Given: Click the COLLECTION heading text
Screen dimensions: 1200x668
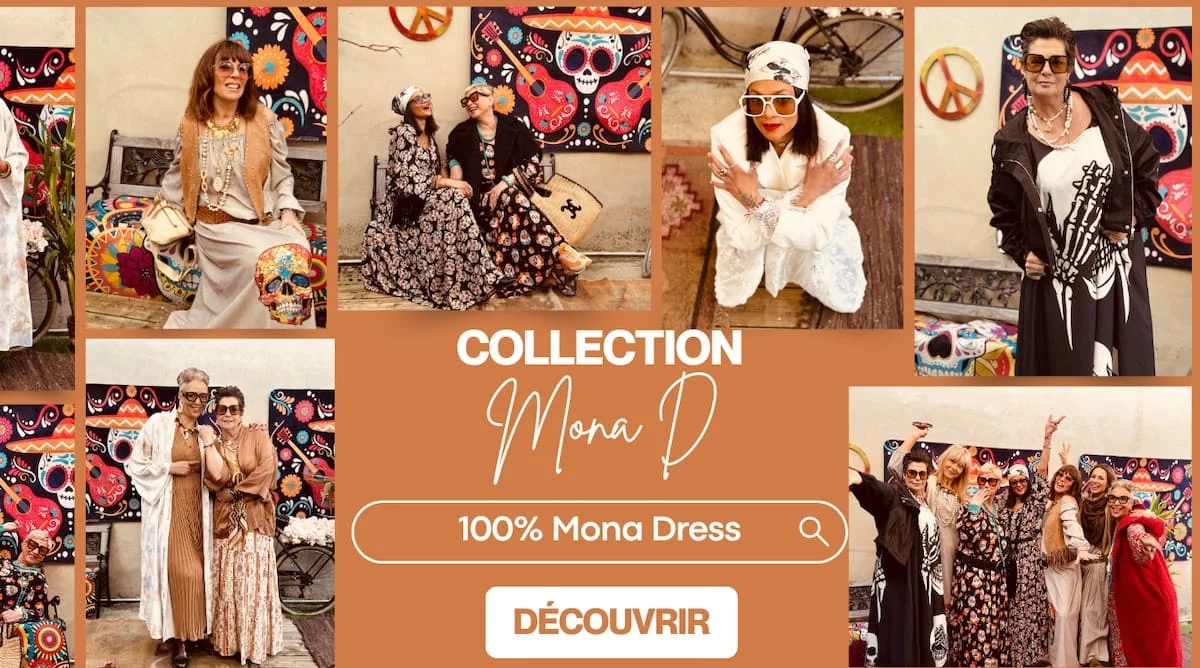Looking at the screenshot, I should 599,348.
